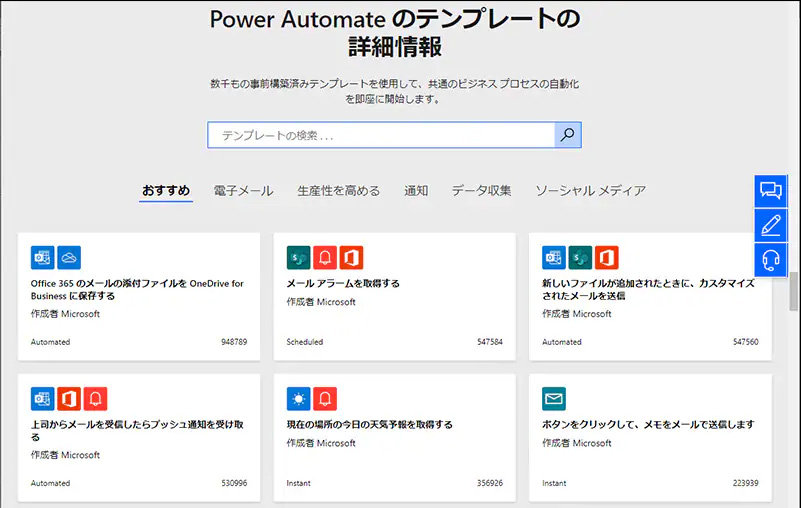Click the count 547584

(x=490, y=342)
